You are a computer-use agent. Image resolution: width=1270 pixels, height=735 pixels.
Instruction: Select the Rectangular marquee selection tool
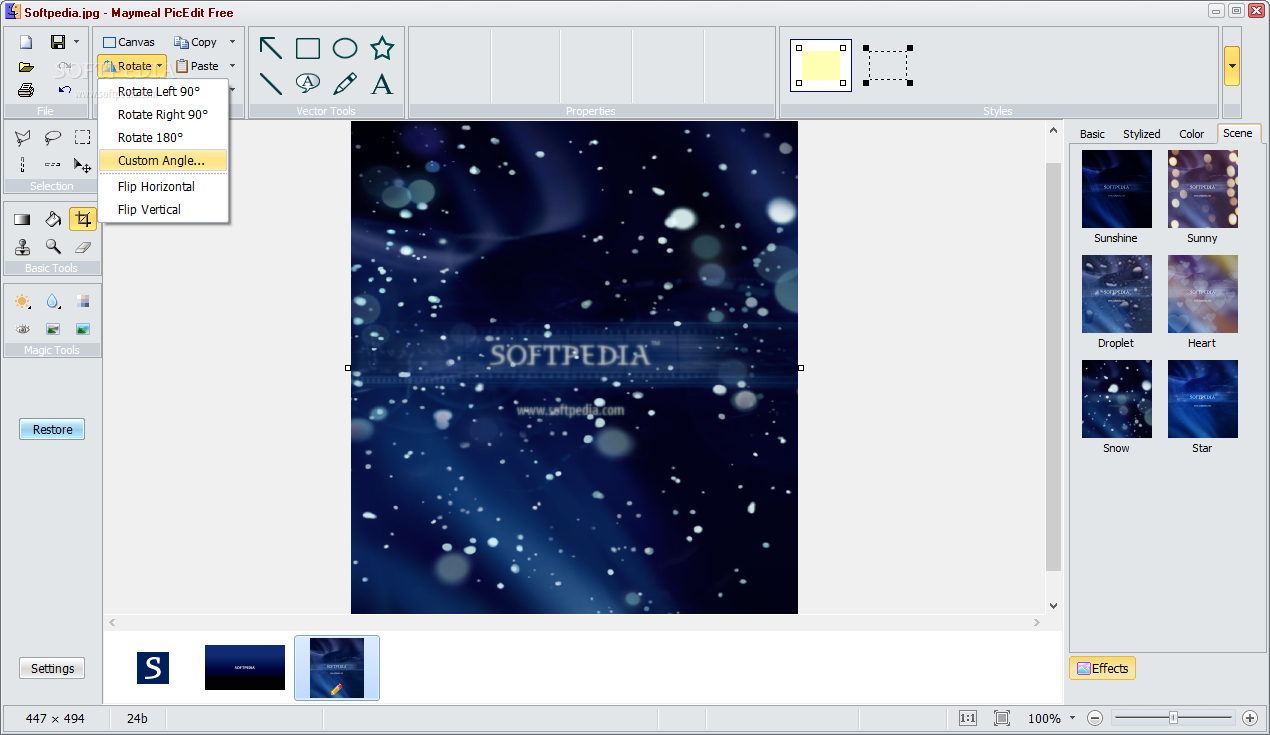pos(83,138)
